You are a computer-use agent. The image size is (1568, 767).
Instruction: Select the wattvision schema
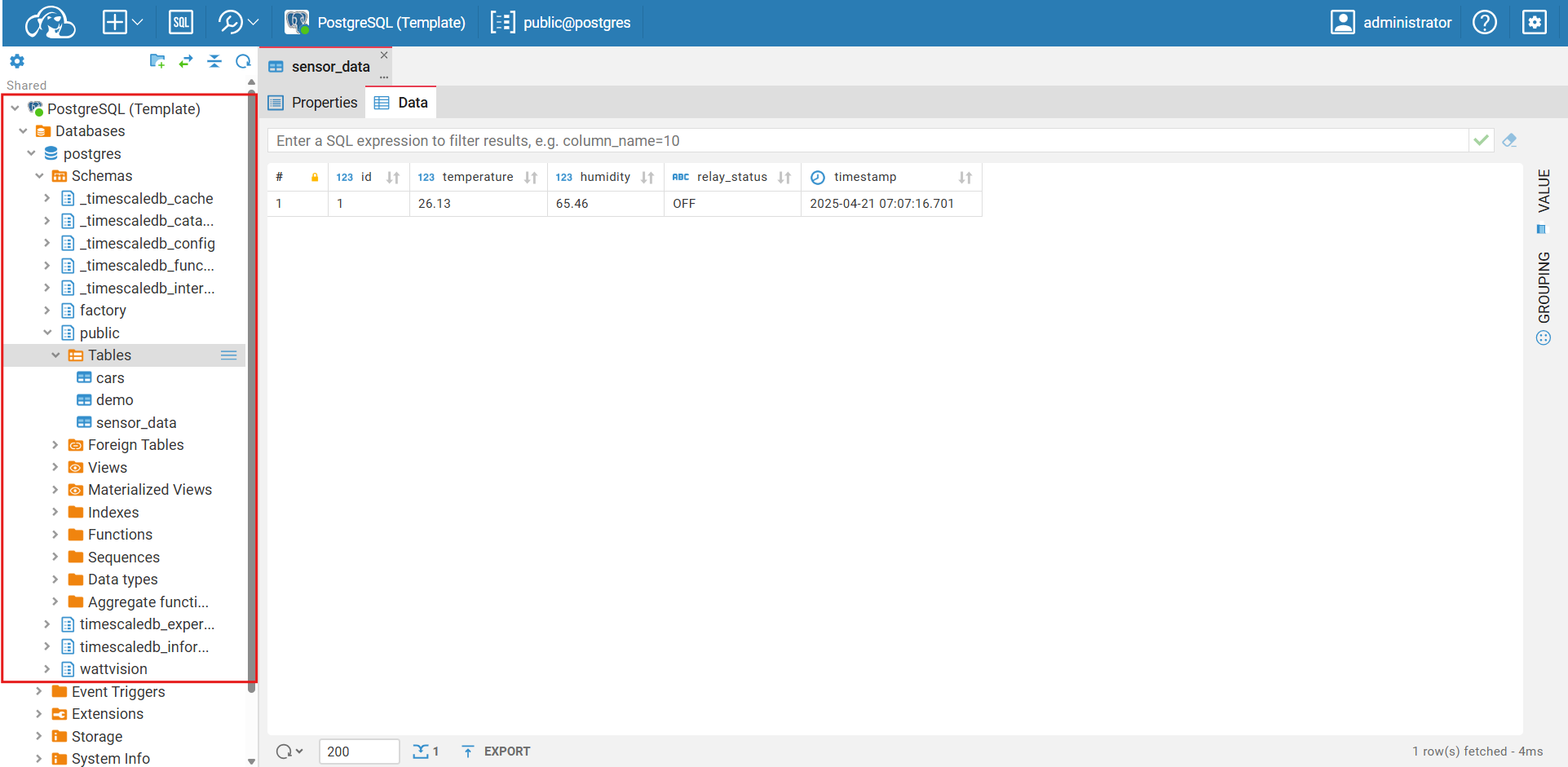[113, 669]
